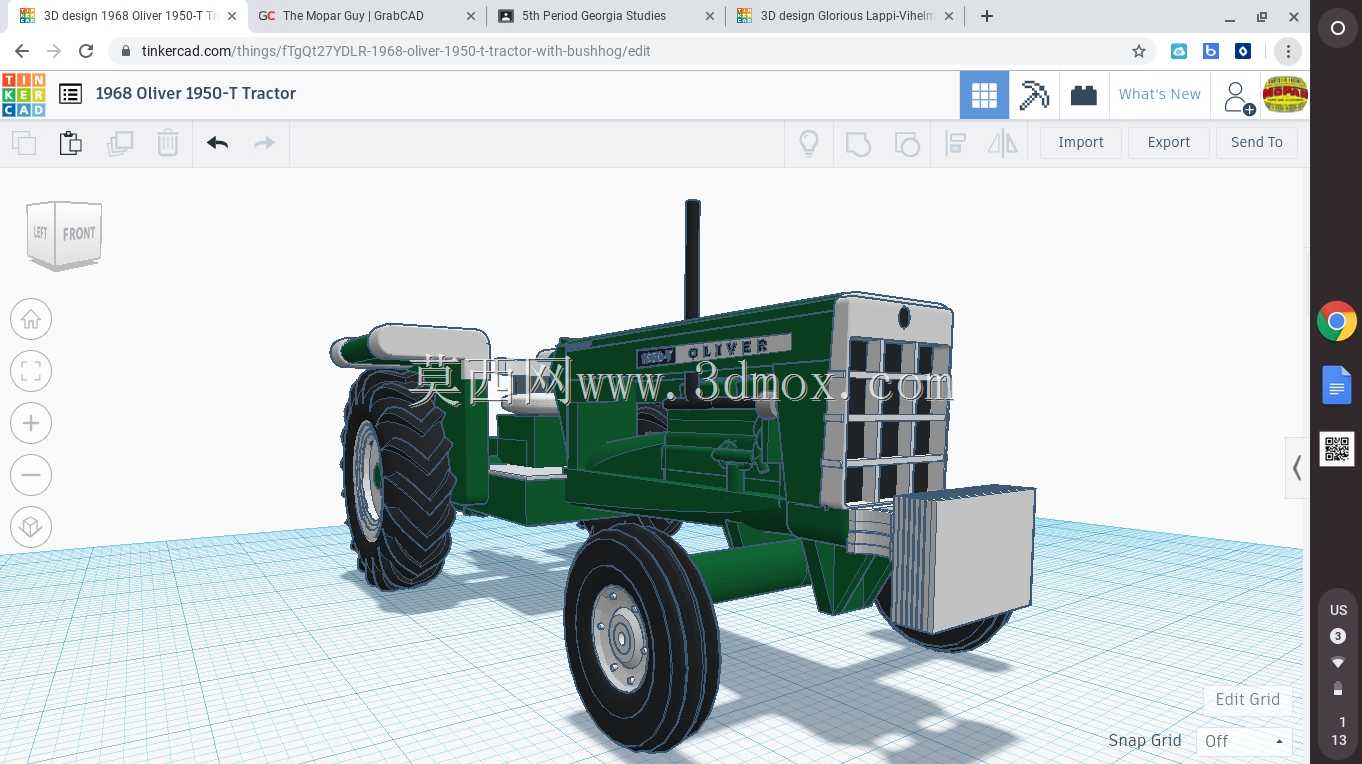The width and height of the screenshot is (1362, 764).
Task: Click the design title 1968 Oliver 1950-T Tractor
Action: [196, 93]
